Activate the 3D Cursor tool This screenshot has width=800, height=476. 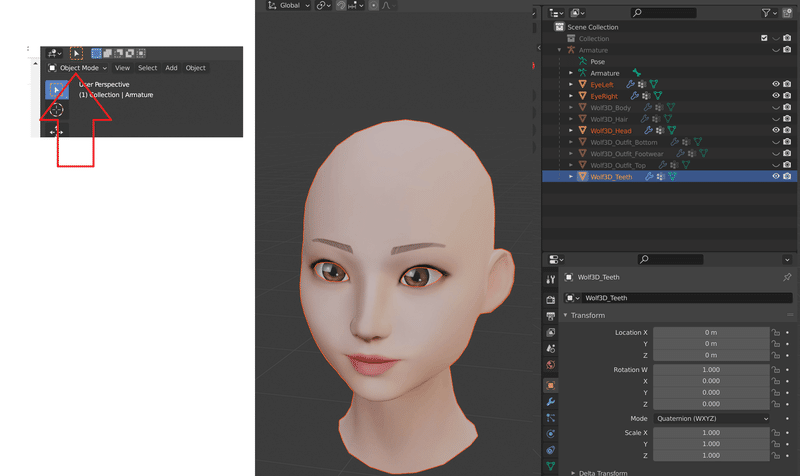[57, 110]
